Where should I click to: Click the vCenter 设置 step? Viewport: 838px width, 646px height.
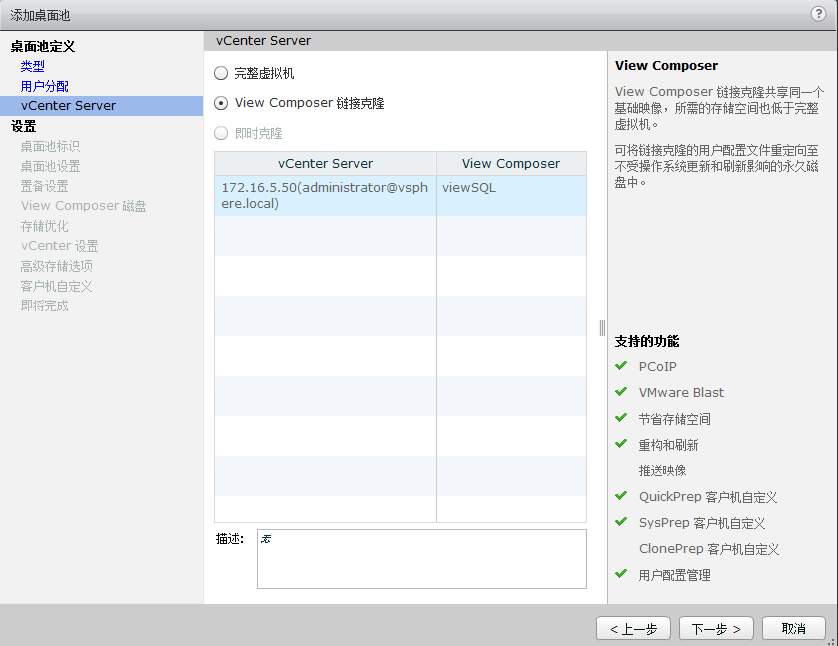tap(59, 246)
